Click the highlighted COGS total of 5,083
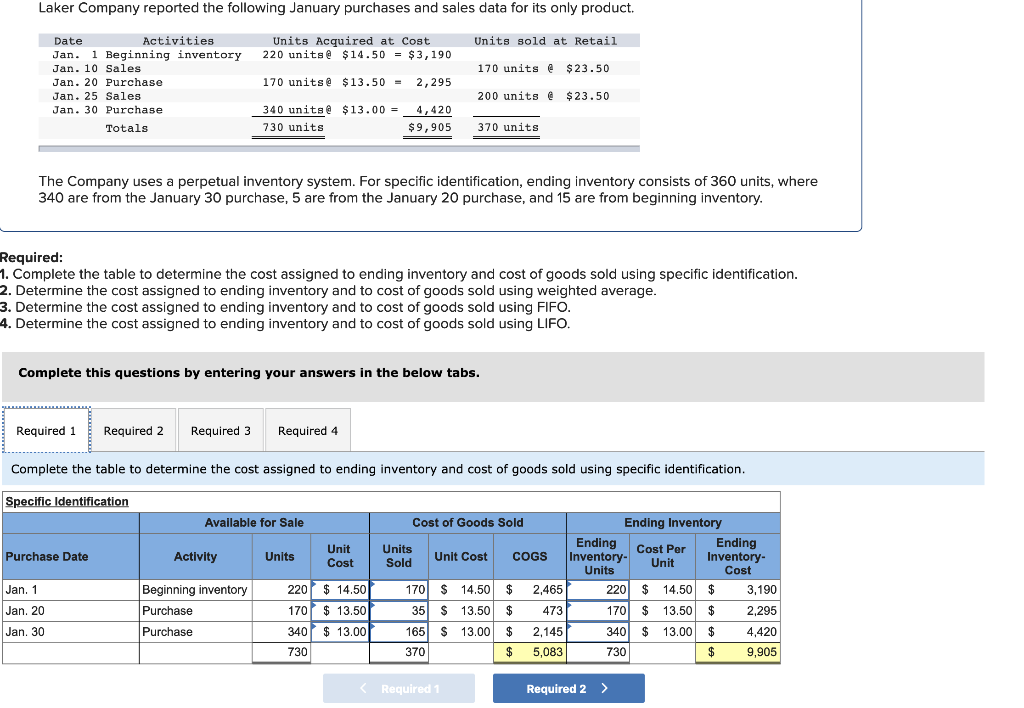 530,652
